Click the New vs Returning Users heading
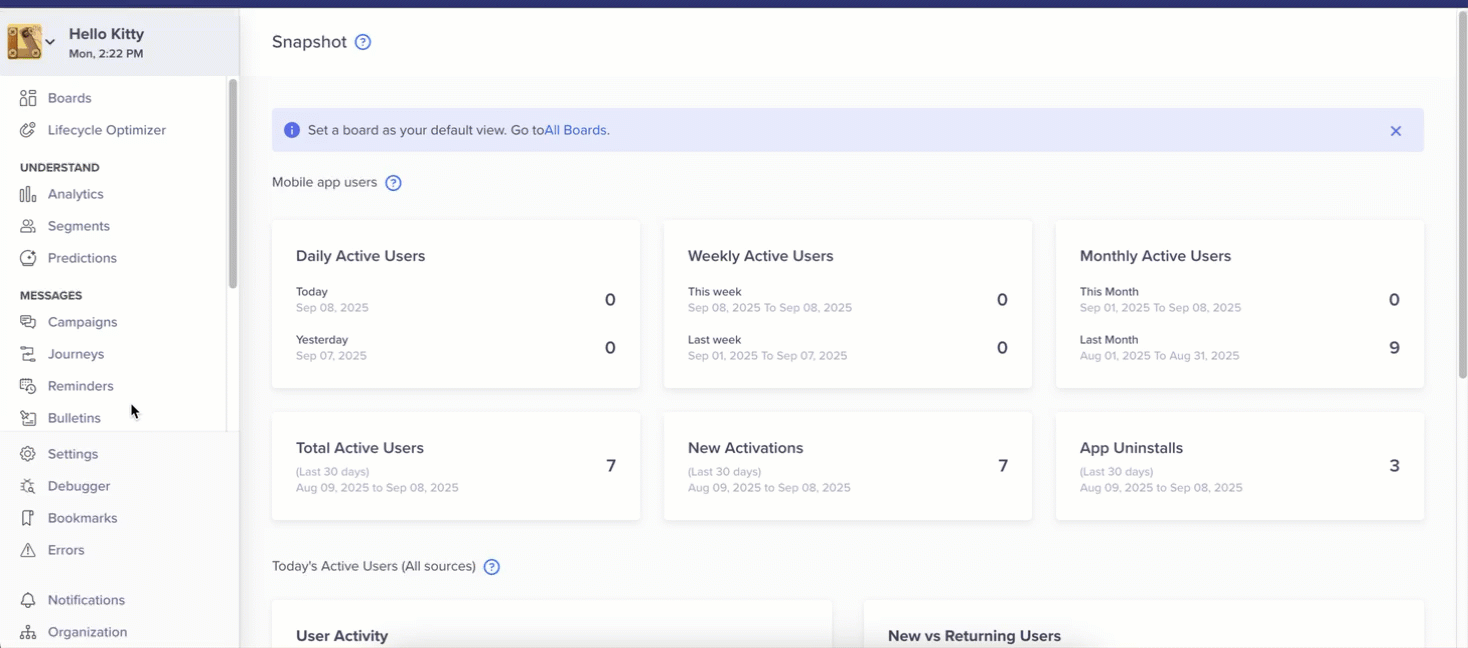Image resolution: width=1468 pixels, height=648 pixels. coord(974,636)
